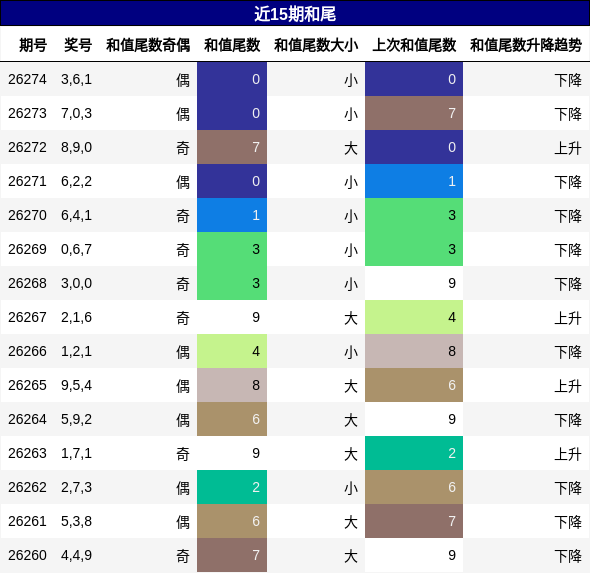Click winning numbers 4,4,9
Viewport: 590px width, 573px height.
76,555
